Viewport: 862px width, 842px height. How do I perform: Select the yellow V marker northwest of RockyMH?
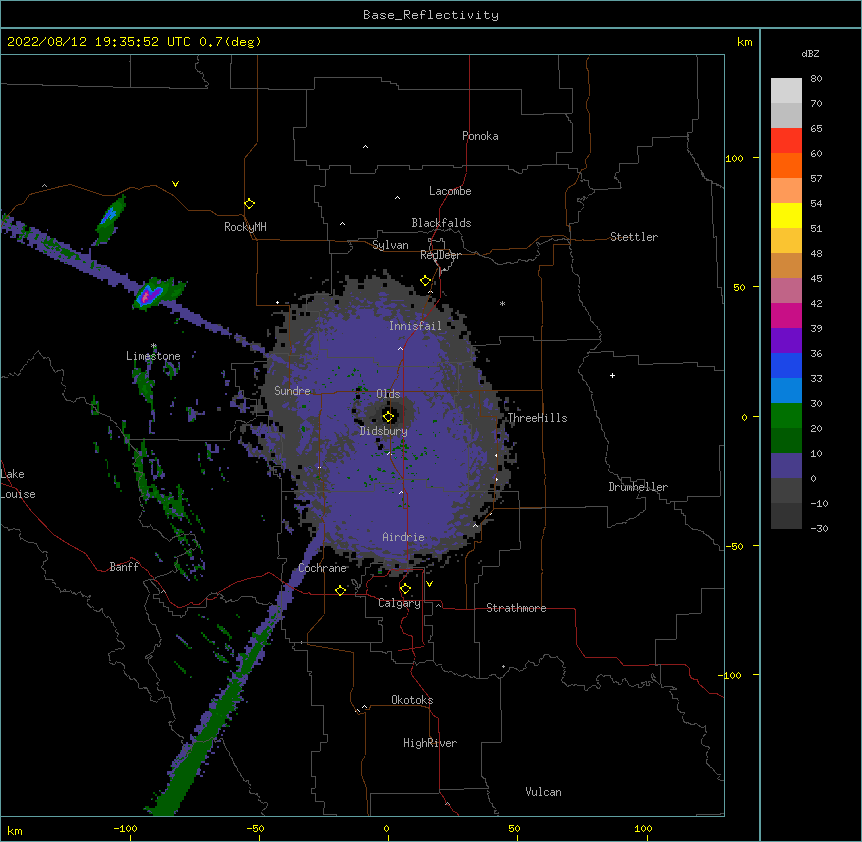coord(175,184)
